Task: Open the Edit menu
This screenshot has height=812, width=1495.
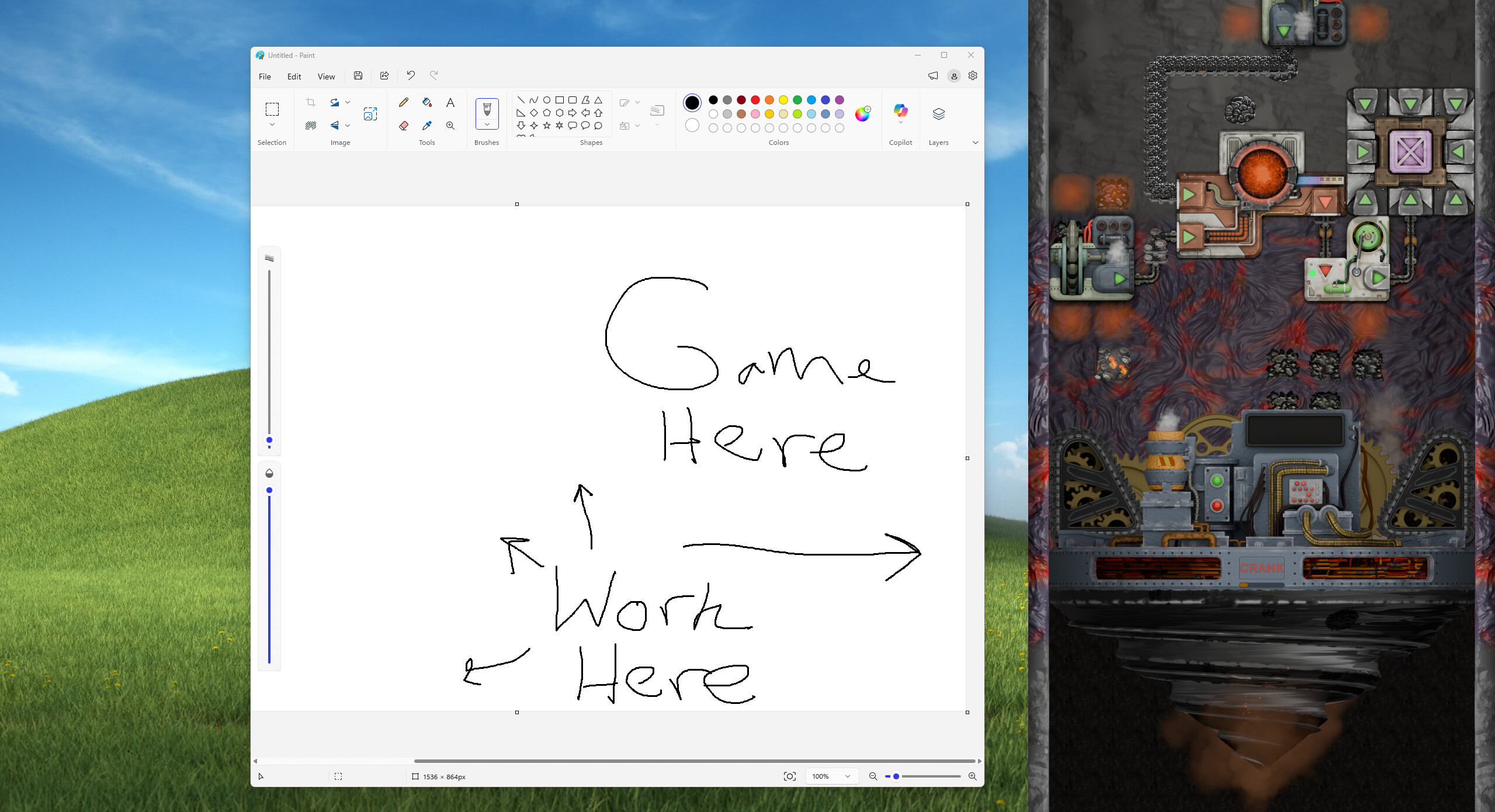Action: pos(294,77)
